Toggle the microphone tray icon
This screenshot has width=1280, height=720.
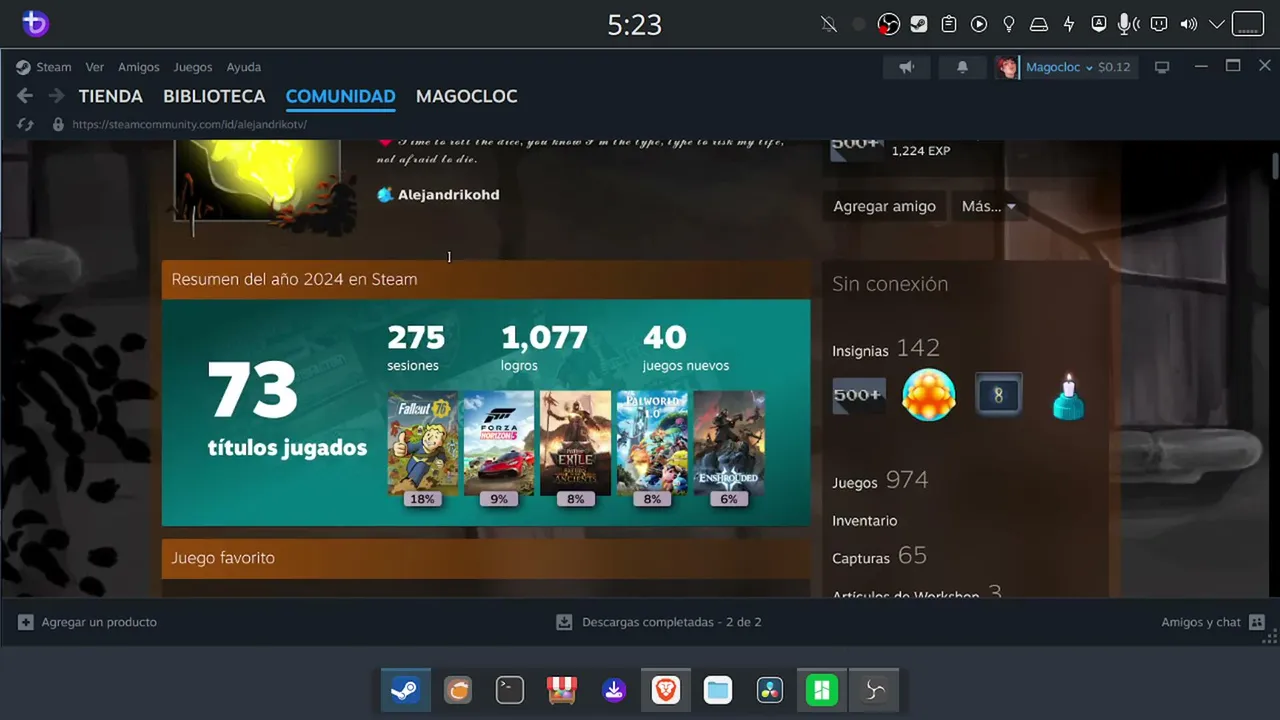pos(1128,24)
